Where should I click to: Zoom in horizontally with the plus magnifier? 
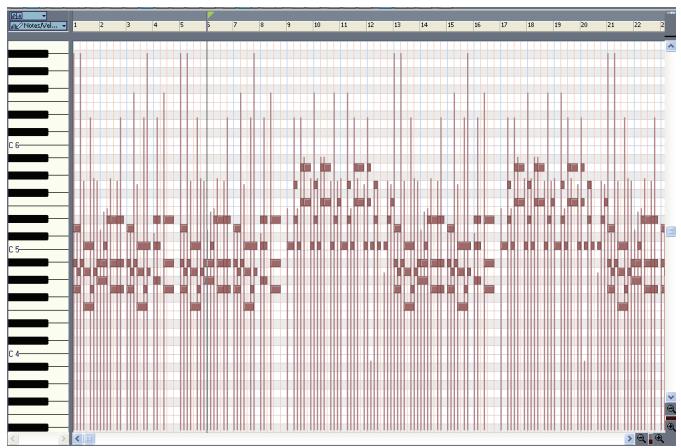pos(660,438)
